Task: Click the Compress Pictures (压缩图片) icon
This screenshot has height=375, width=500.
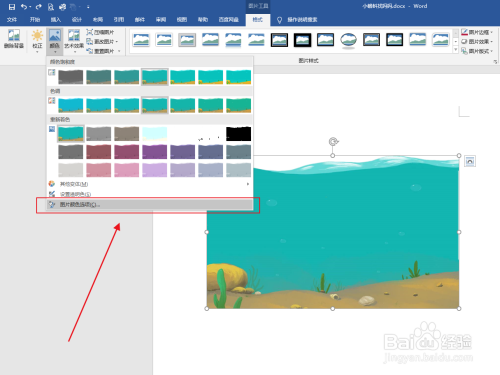Action: tap(90, 32)
